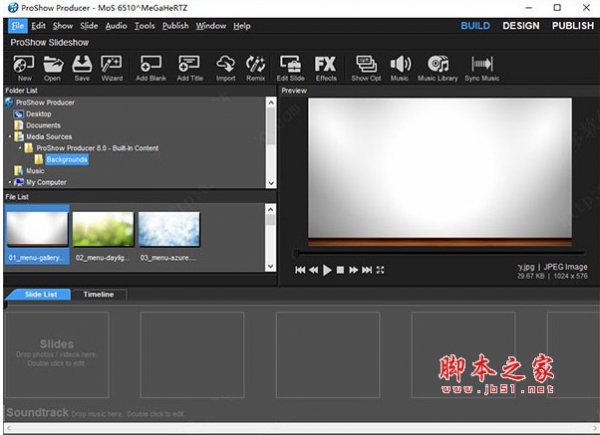This screenshot has height=435, width=600.
Task: Click the Add Title slide icon
Action: pyautogui.click(x=189, y=66)
